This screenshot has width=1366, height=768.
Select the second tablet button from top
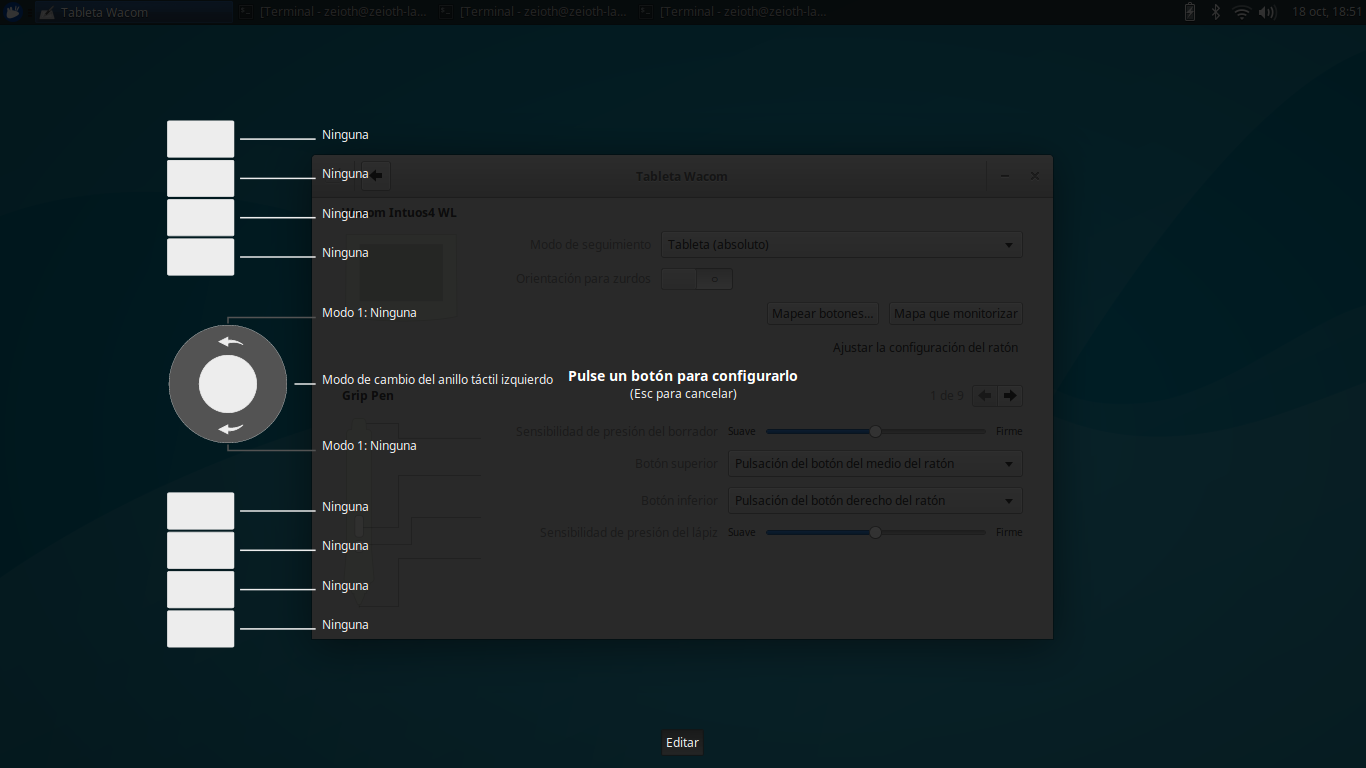tap(200, 178)
